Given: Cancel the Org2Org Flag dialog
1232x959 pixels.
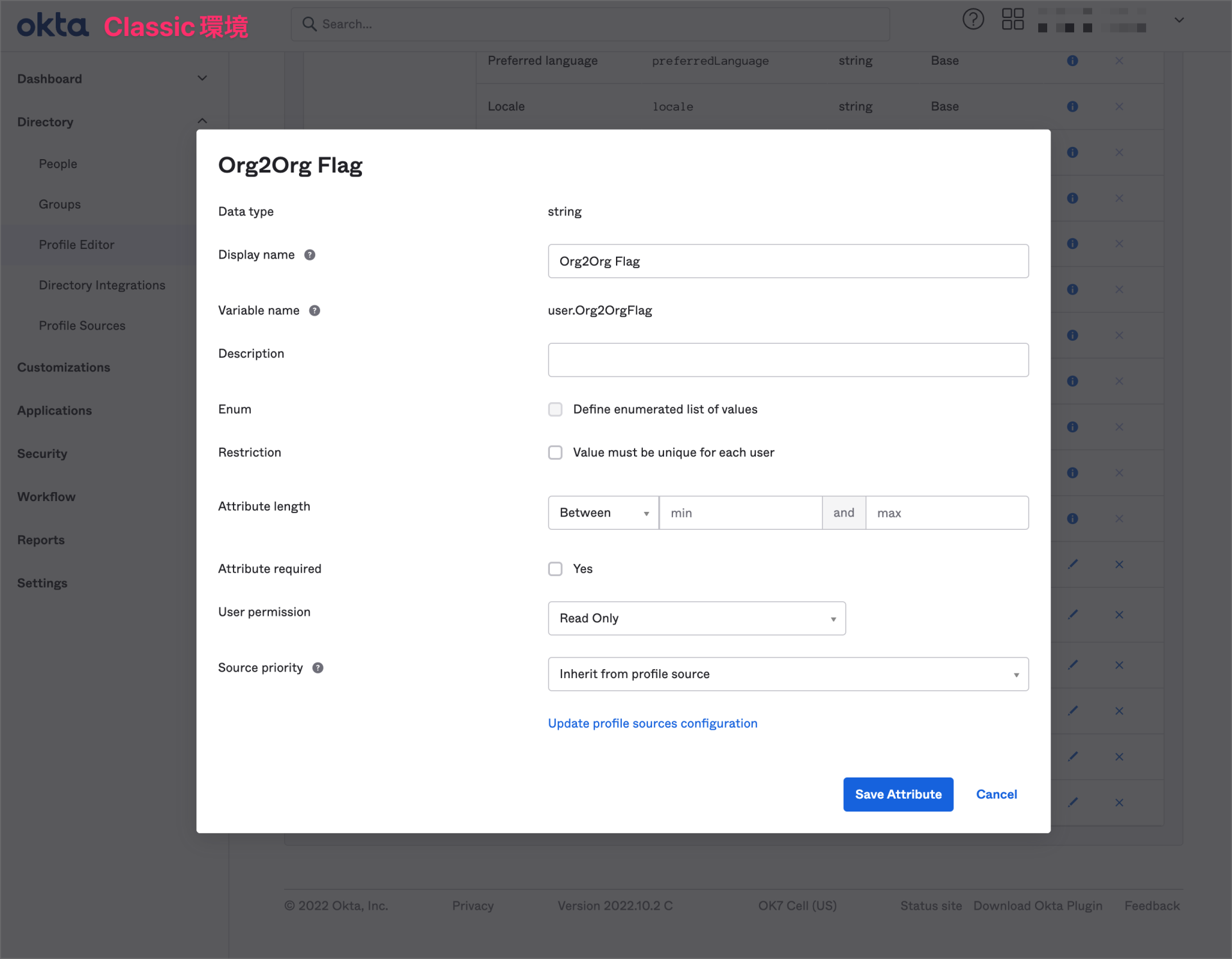Looking at the screenshot, I should coord(996,794).
